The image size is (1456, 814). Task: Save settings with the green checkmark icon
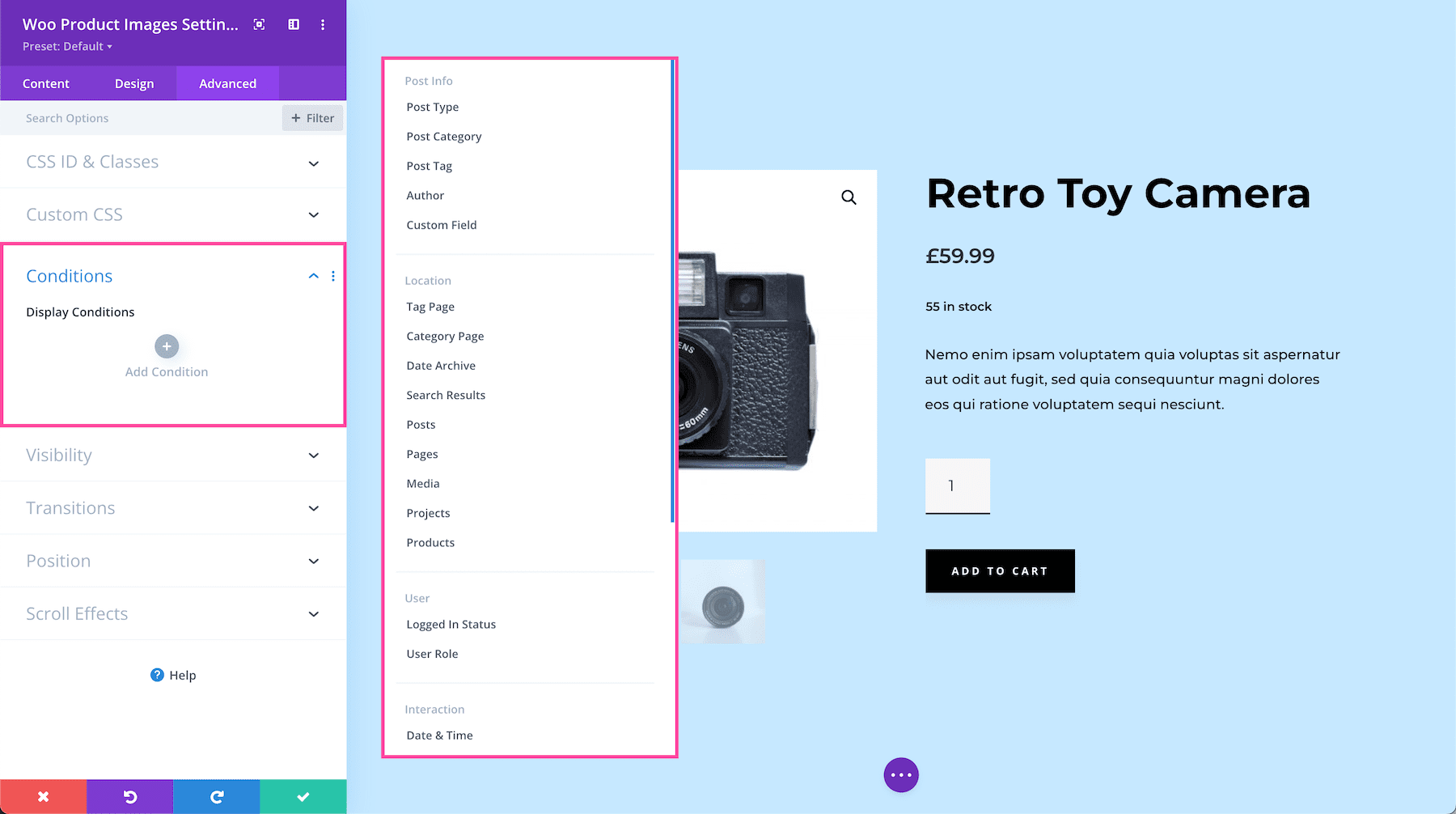[x=303, y=796]
